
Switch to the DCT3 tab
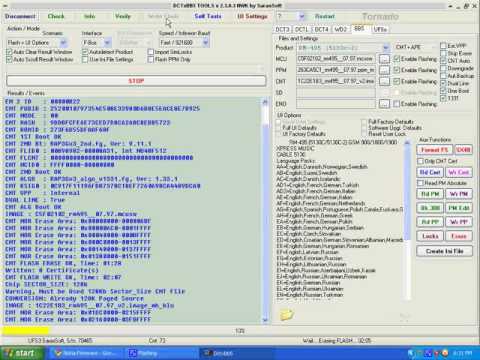click(282, 29)
